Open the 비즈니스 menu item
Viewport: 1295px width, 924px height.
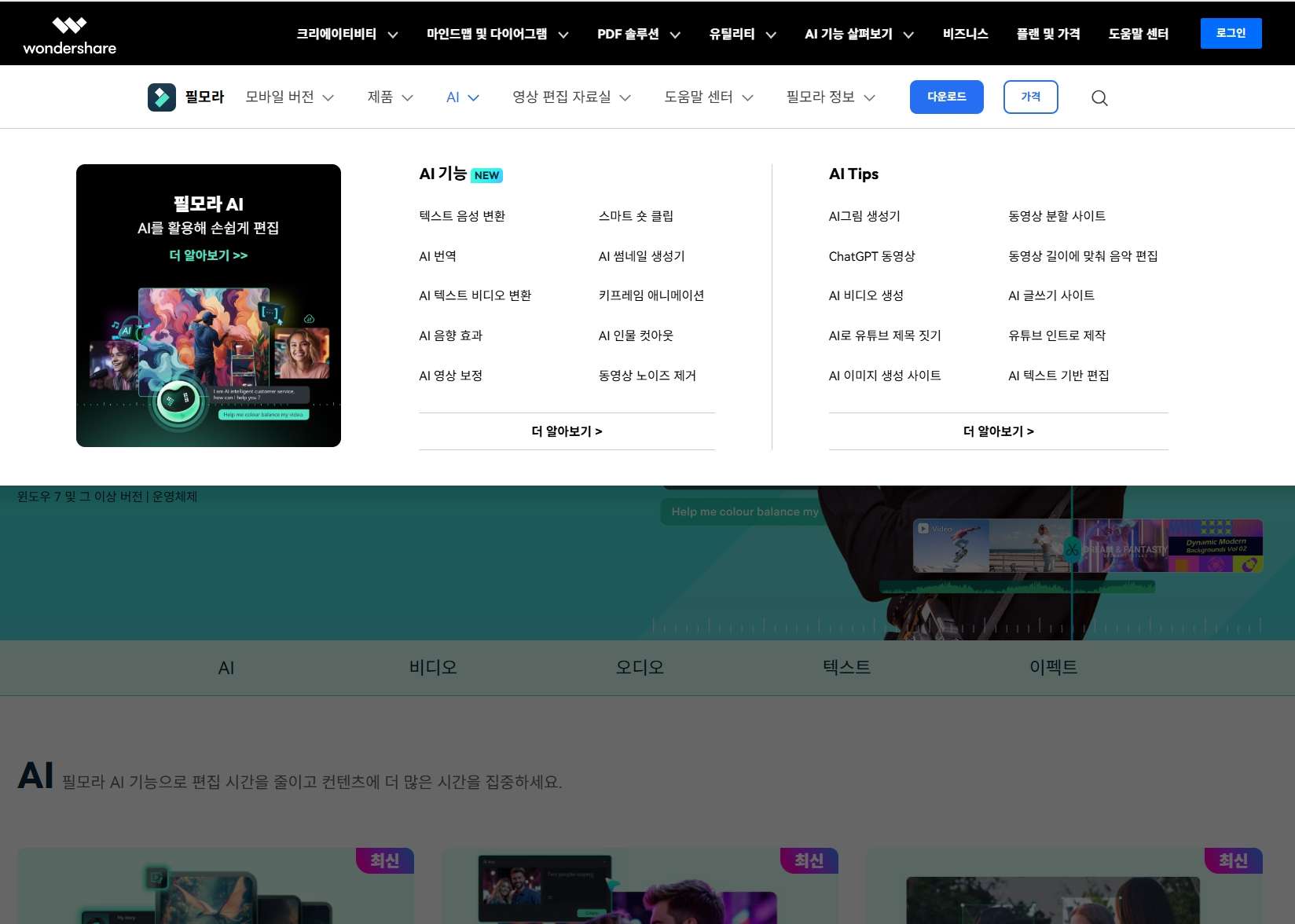click(966, 34)
